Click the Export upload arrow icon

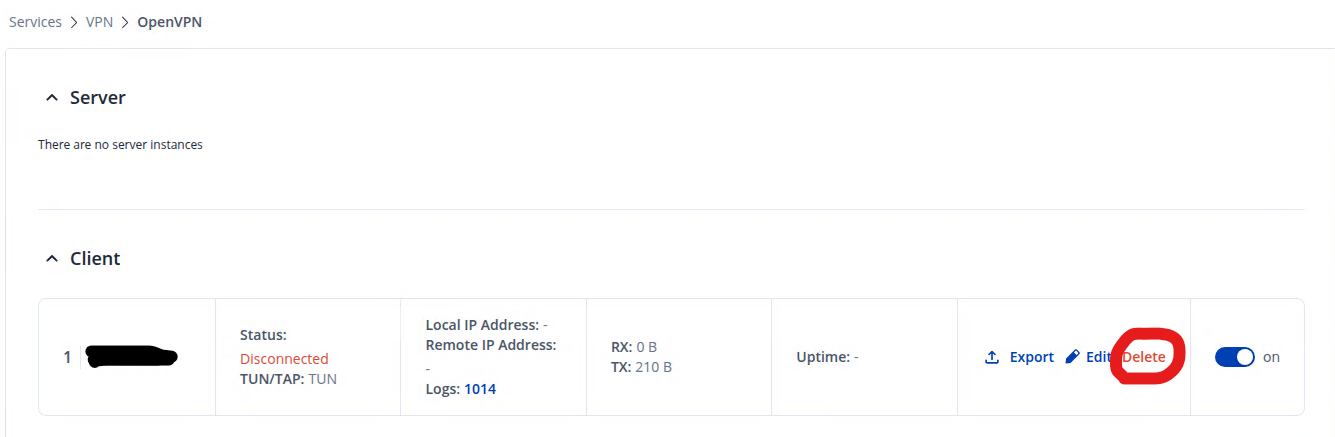tap(992, 357)
